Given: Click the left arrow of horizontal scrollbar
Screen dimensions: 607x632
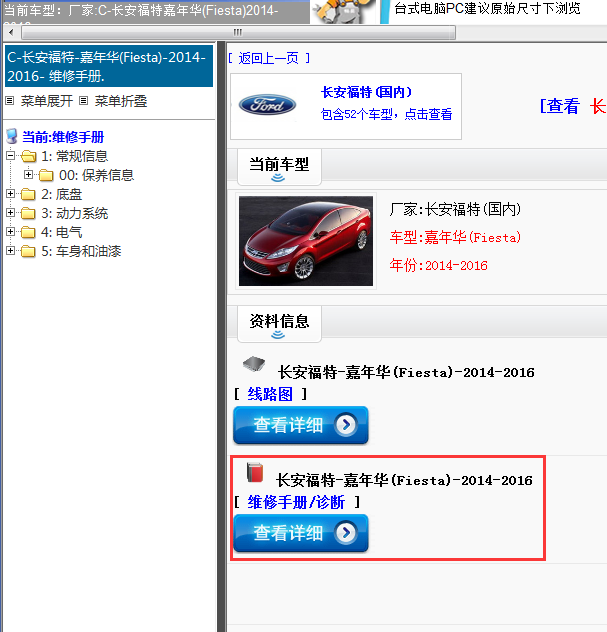Looking at the screenshot, I should tap(11, 32).
